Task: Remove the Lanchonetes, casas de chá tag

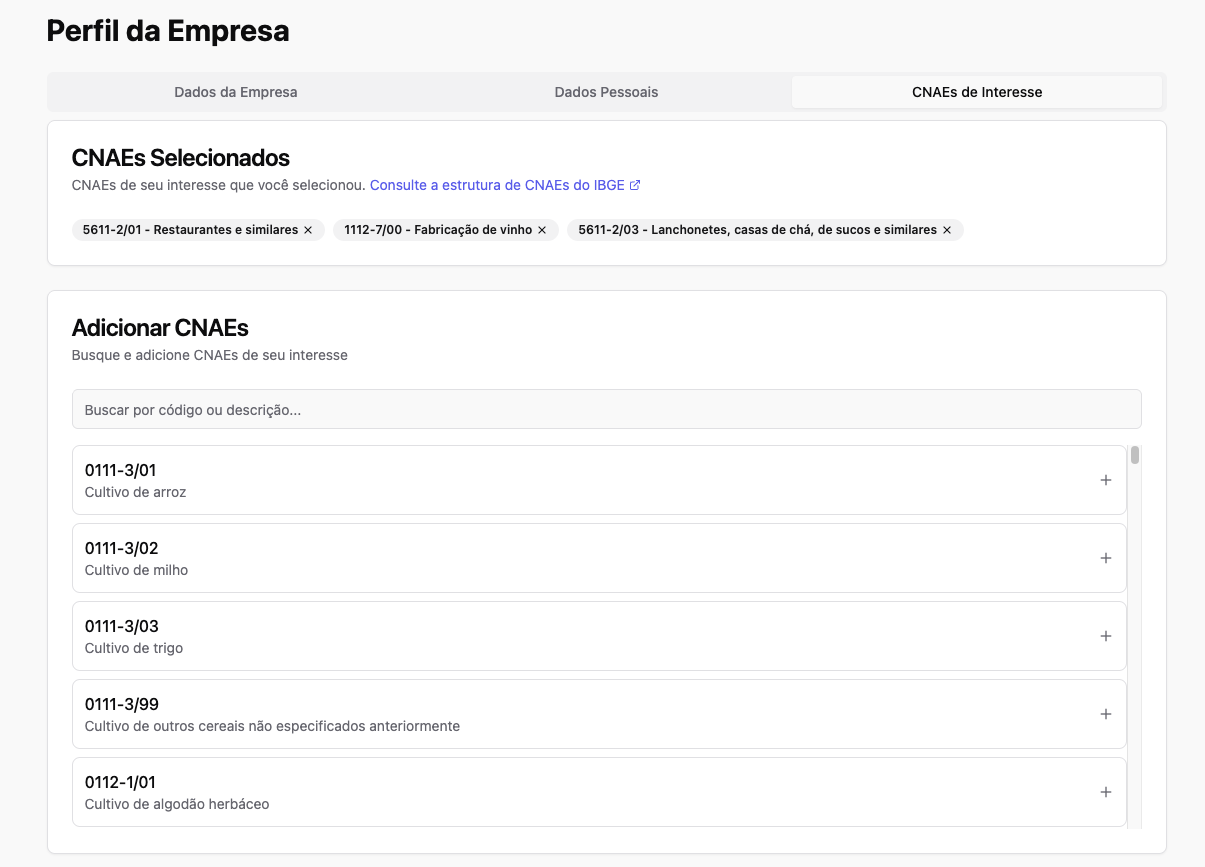Action: [947, 230]
